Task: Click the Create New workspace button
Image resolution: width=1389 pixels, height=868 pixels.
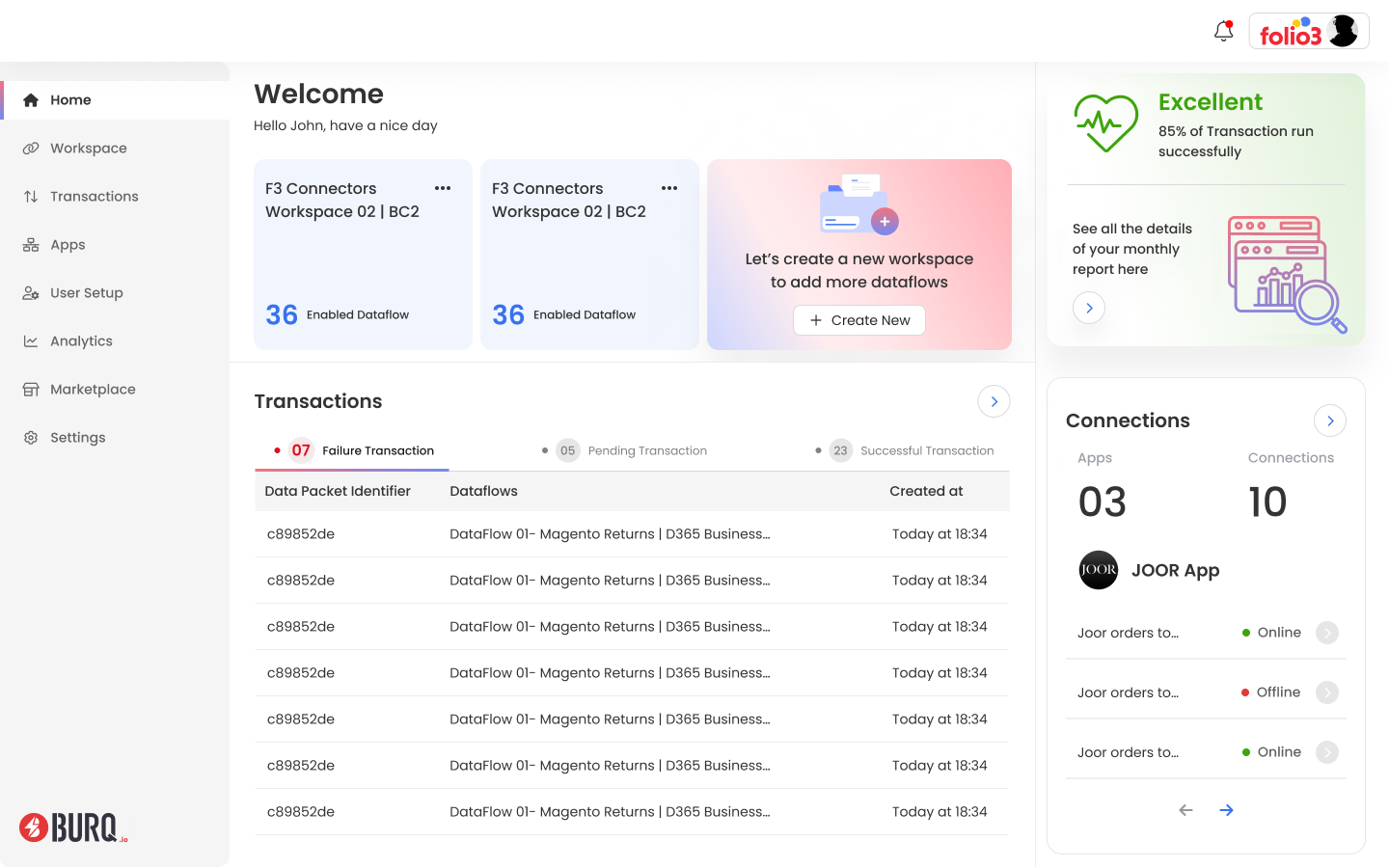Action: pyautogui.click(x=858, y=319)
